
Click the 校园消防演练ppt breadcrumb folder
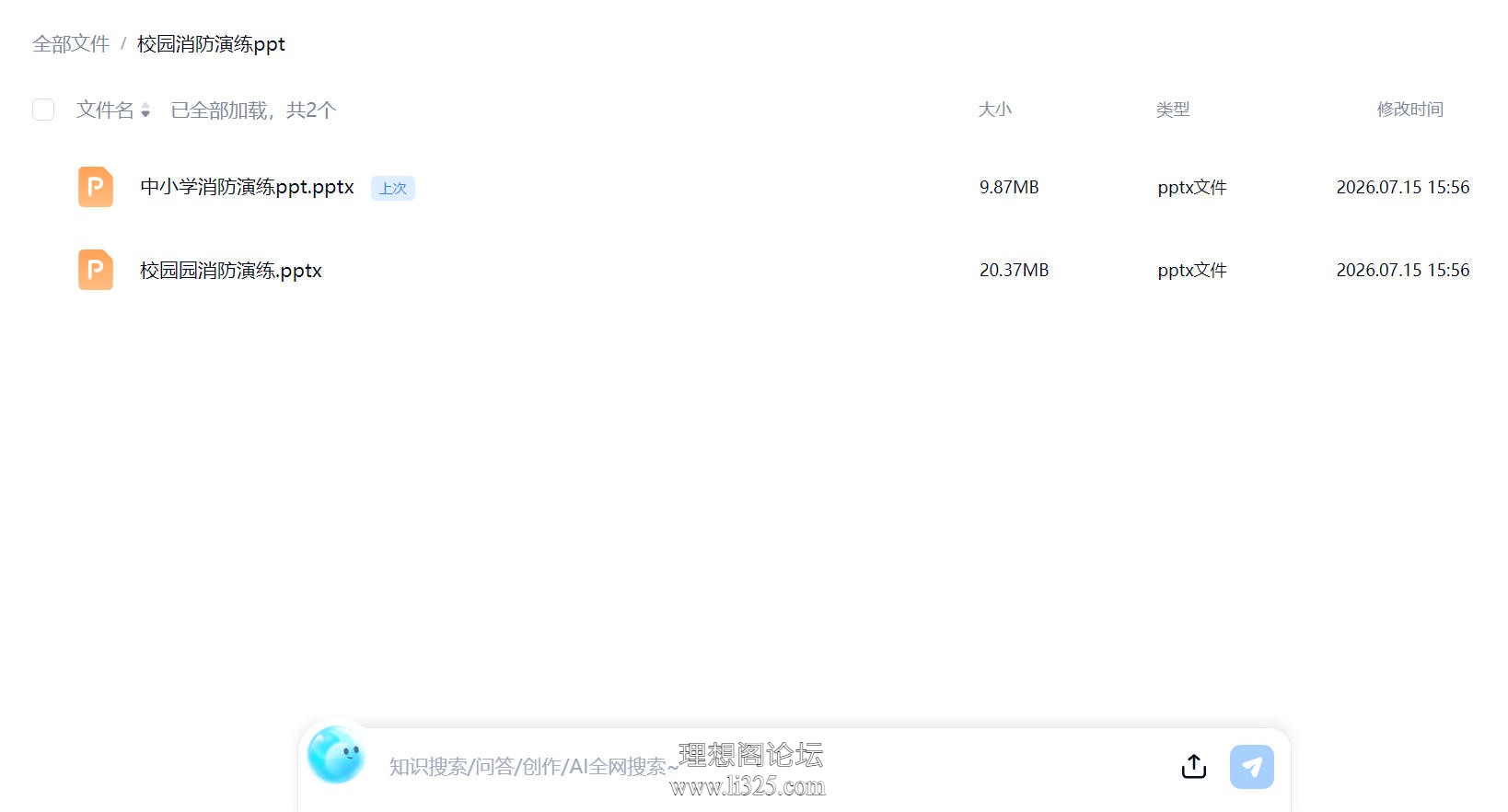click(x=211, y=44)
